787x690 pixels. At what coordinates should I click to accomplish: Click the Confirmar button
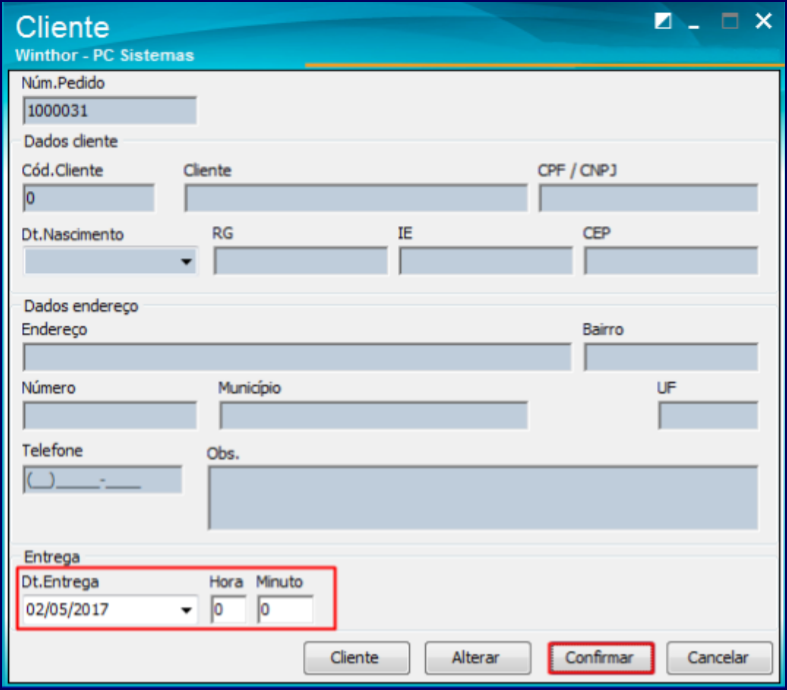pos(601,657)
